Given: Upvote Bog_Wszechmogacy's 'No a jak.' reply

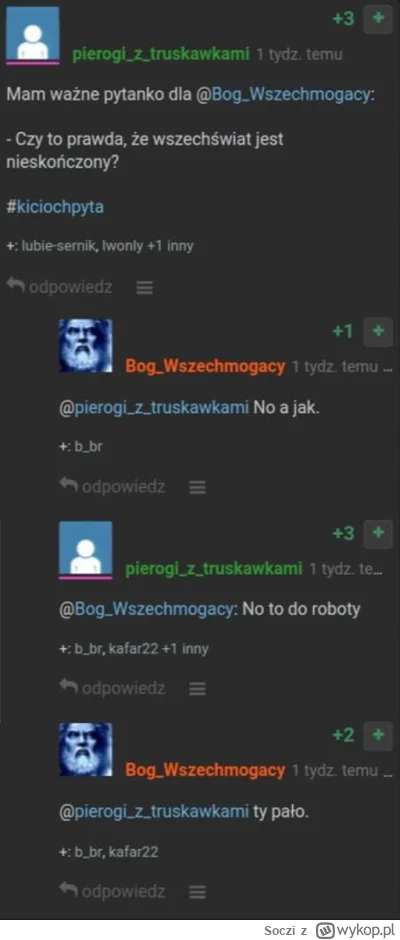Looking at the screenshot, I should pos(378,332).
